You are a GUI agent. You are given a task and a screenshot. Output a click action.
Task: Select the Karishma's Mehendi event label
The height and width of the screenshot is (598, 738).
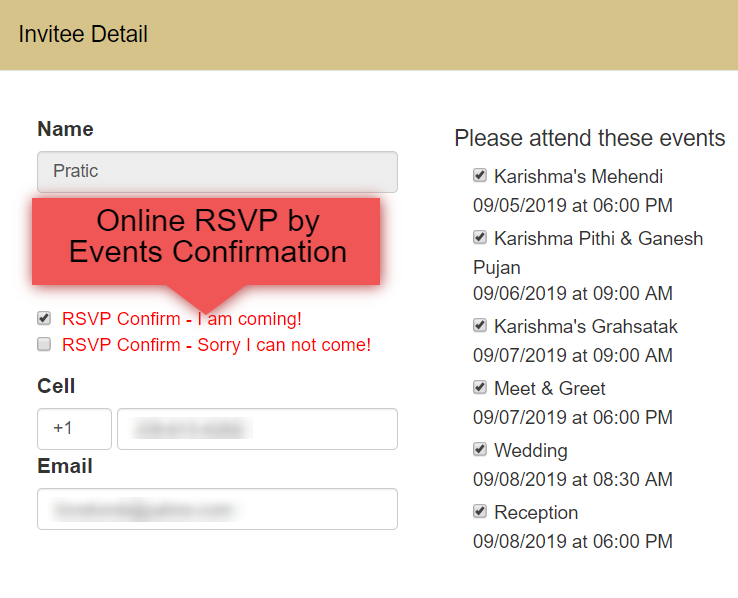click(578, 177)
